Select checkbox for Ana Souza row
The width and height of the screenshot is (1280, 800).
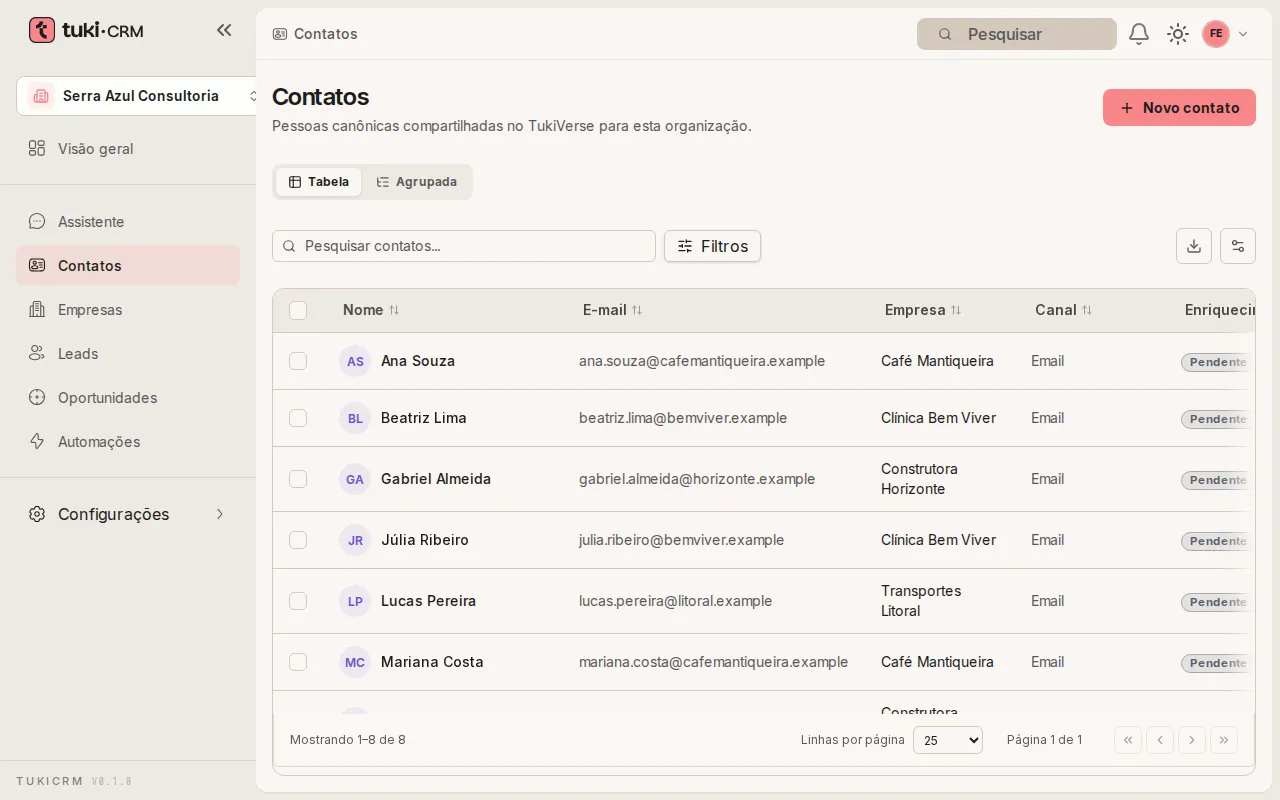(x=298, y=361)
